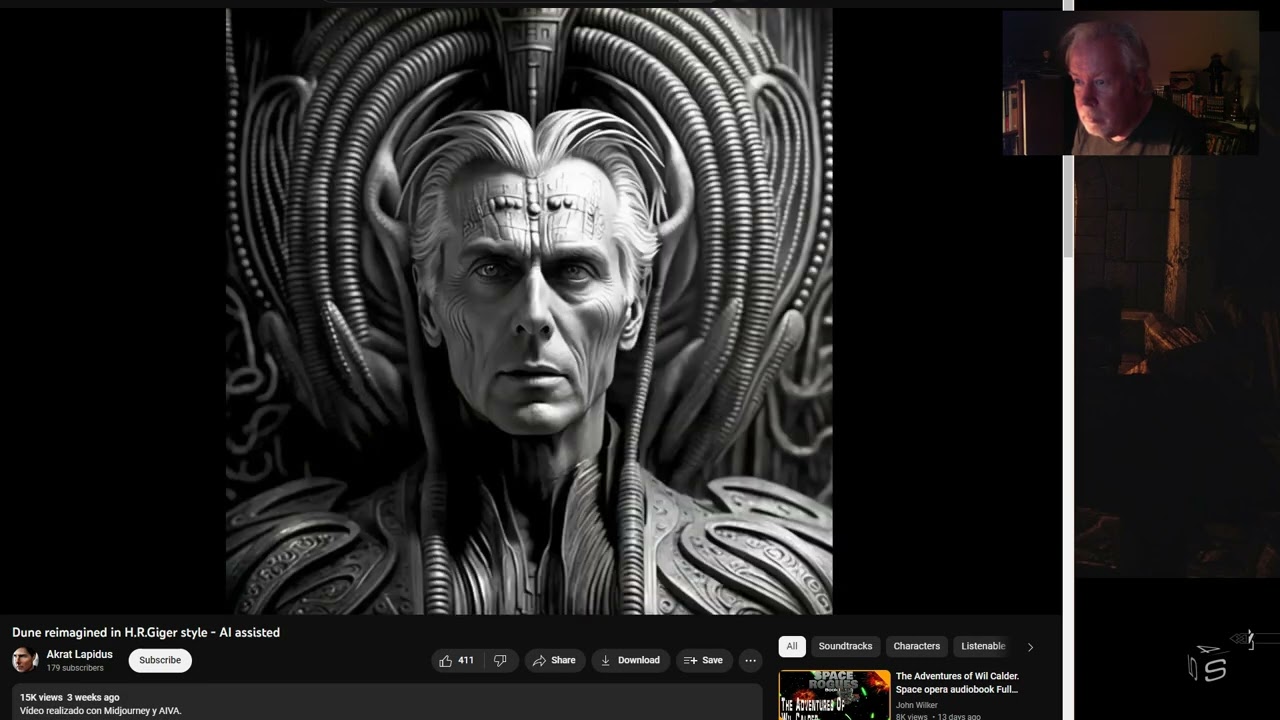Like the video with 411 likes

459,660
